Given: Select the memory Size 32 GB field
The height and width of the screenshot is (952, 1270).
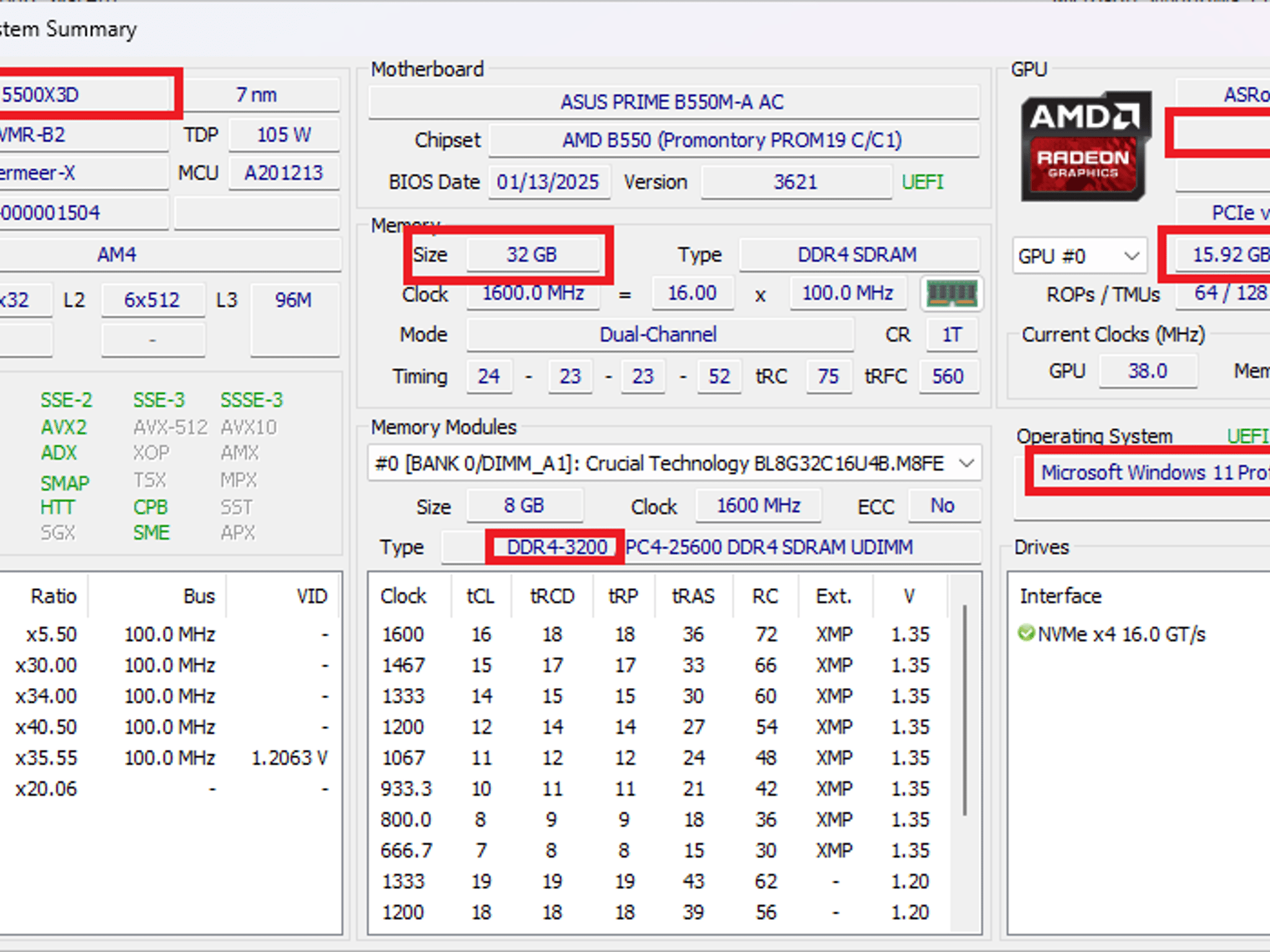Looking at the screenshot, I should [x=533, y=255].
